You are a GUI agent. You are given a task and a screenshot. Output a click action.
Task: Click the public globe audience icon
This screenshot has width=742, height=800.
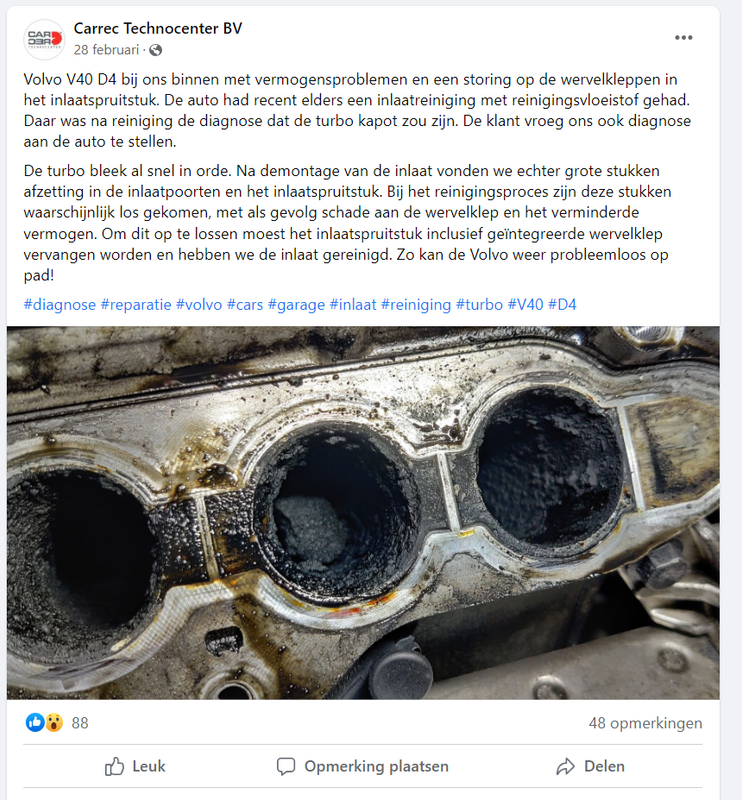point(155,49)
